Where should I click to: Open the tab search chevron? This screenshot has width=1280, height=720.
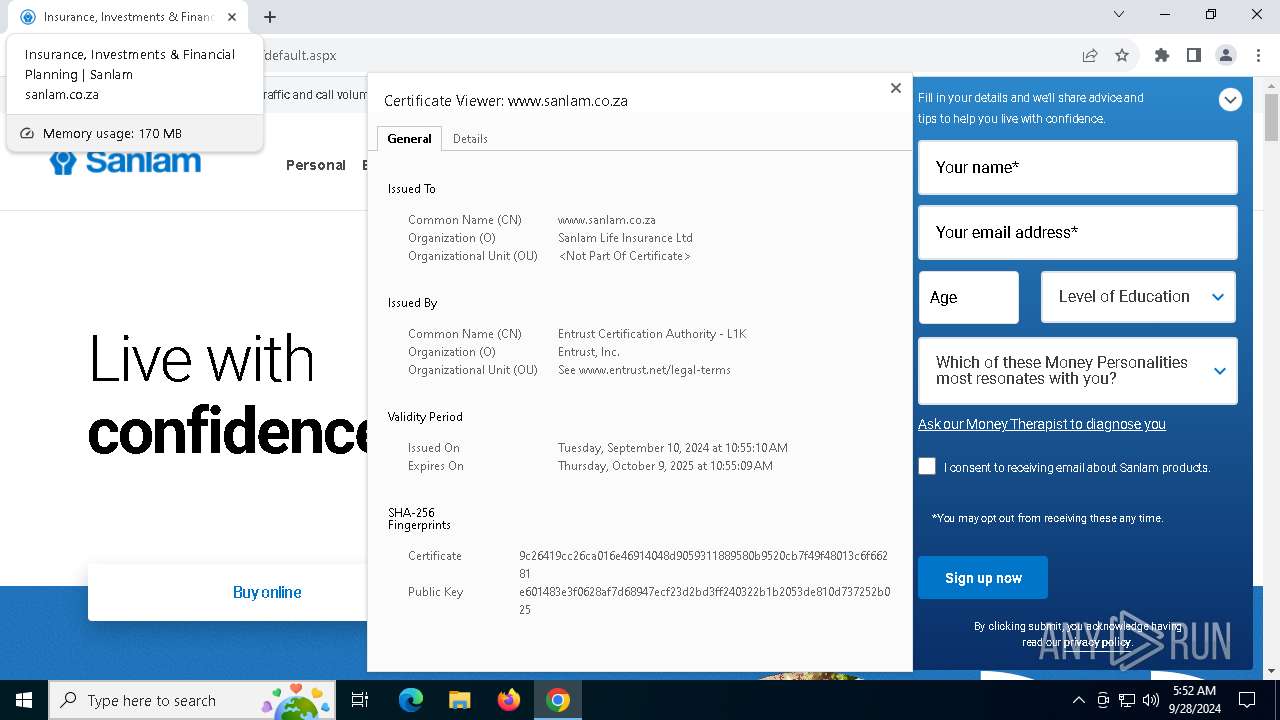pos(1119,14)
